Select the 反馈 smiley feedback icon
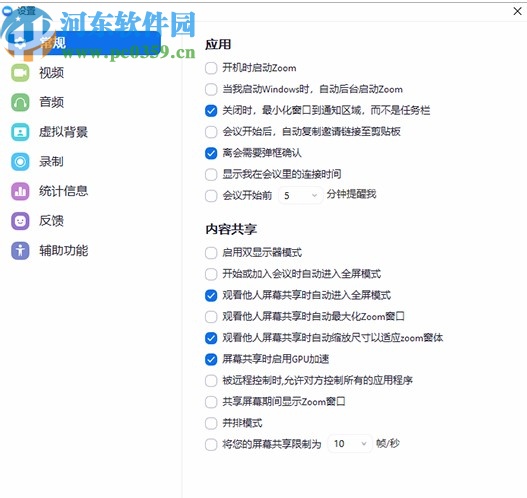Screen dimensions: 527x498 [x=20, y=221]
